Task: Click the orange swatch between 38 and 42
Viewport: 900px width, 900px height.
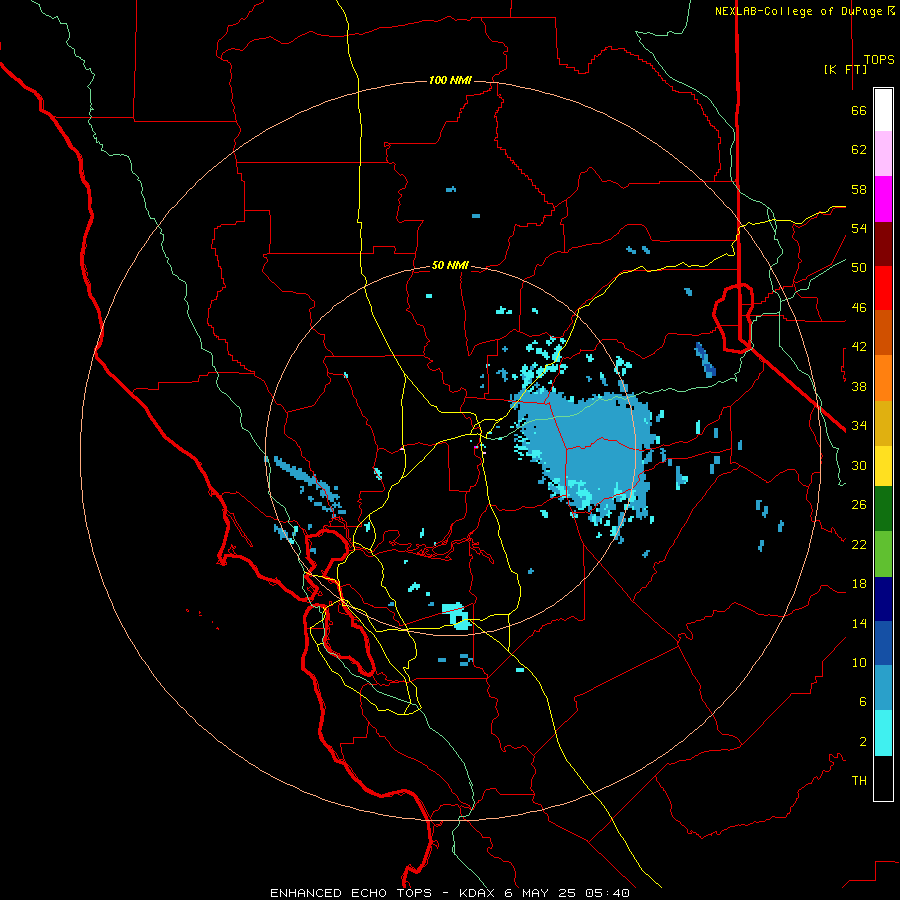Action: coord(883,378)
